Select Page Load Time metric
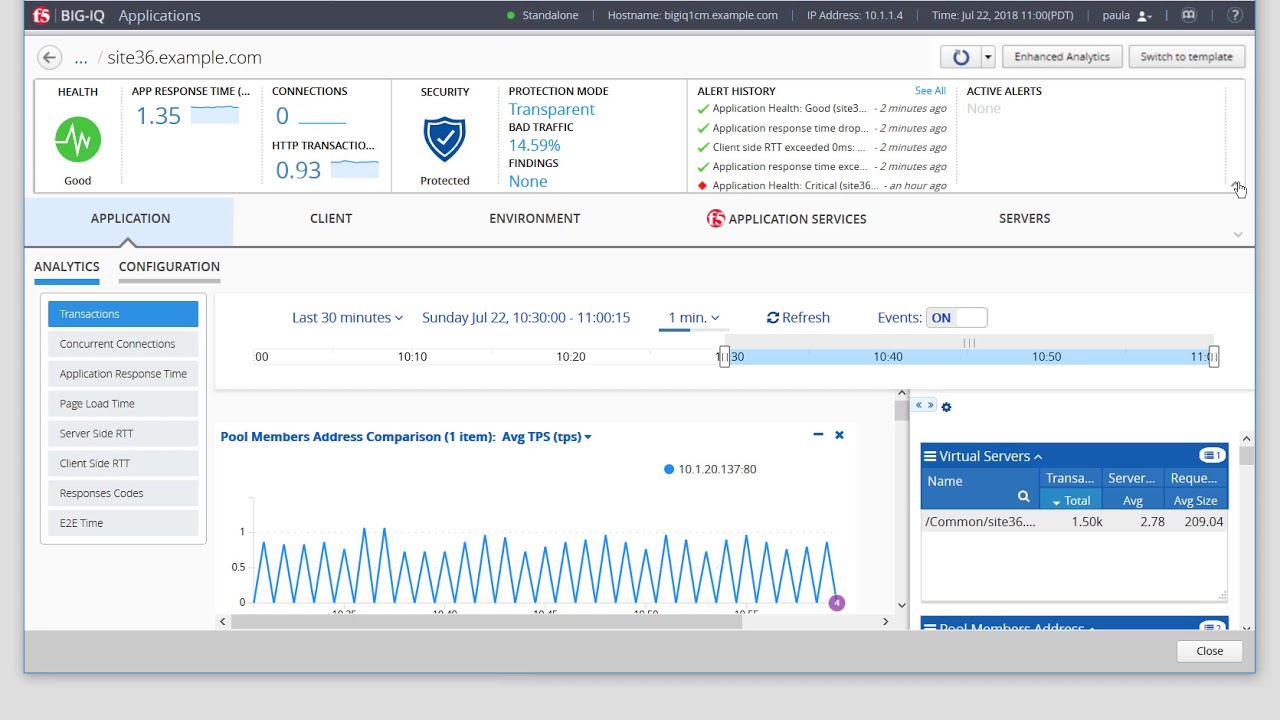 (x=123, y=404)
